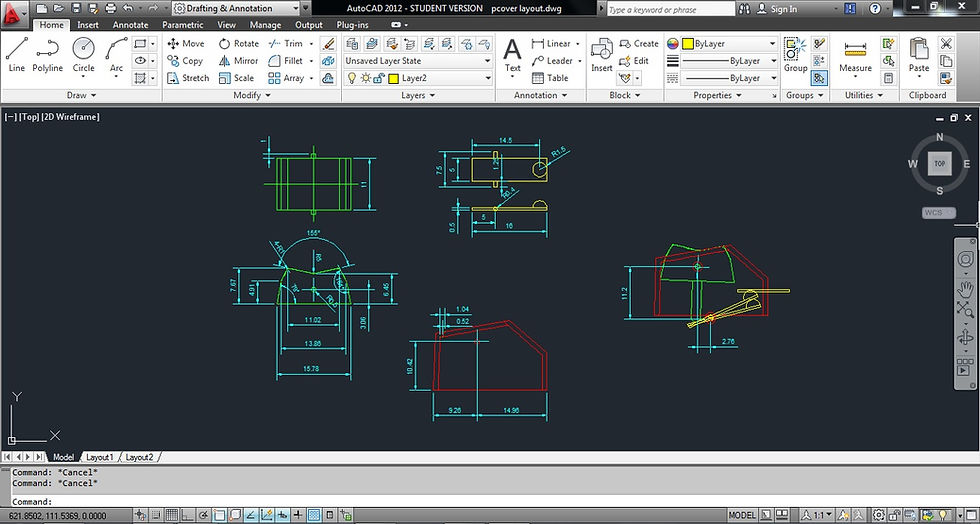Toggle Lineweight display in status bar
The width and height of the screenshot is (980, 524).
pos(298,515)
